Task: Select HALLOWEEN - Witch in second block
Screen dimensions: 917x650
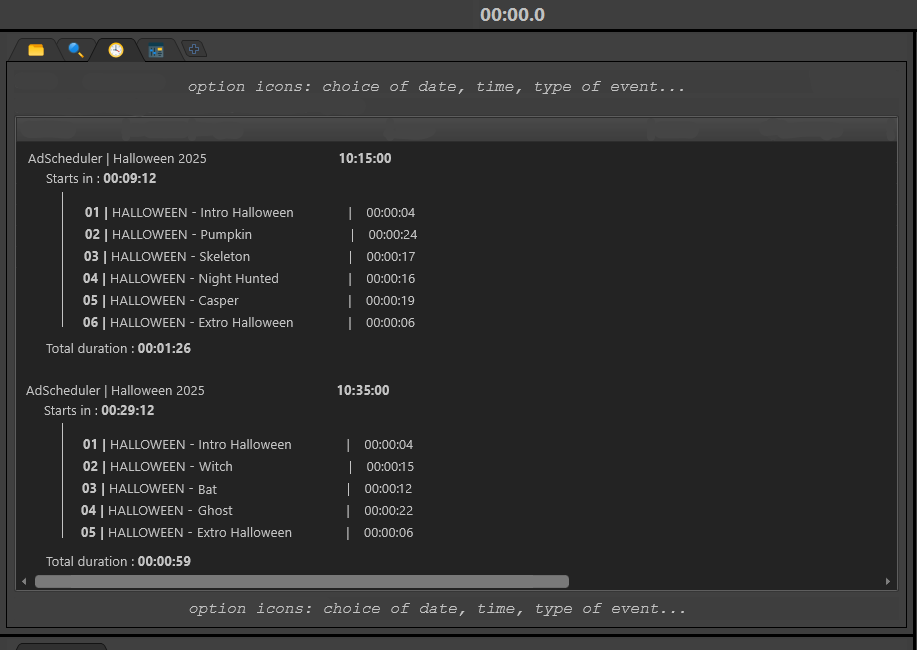Action: tap(170, 466)
